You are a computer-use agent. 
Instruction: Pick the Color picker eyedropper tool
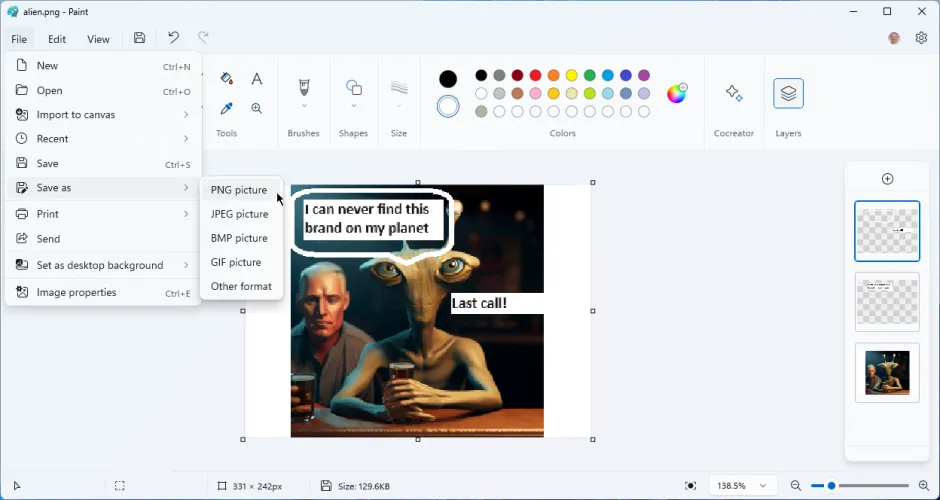click(227, 108)
